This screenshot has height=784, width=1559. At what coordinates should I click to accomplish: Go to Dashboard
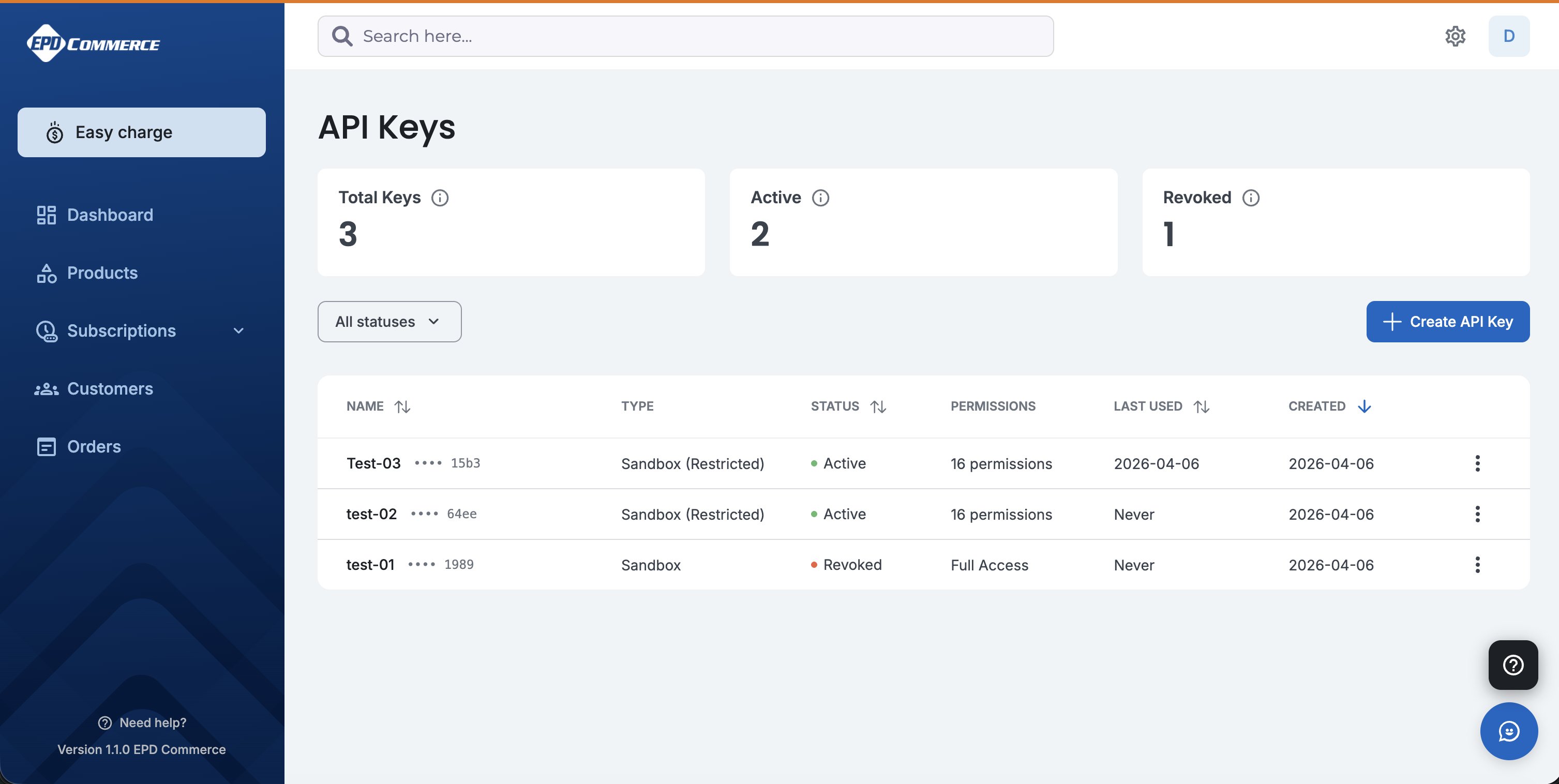point(110,215)
